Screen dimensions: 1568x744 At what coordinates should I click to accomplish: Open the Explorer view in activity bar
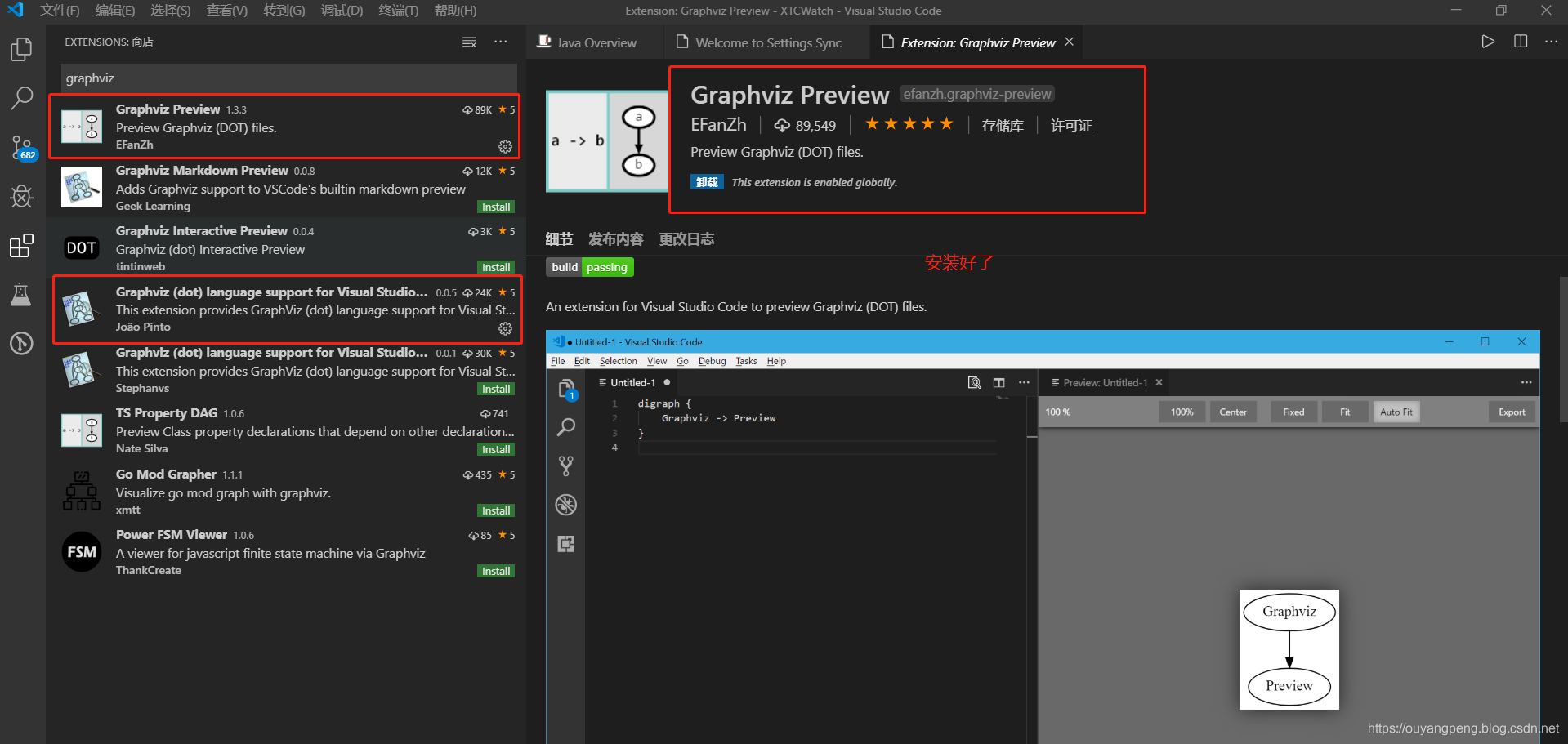click(x=21, y=49)
